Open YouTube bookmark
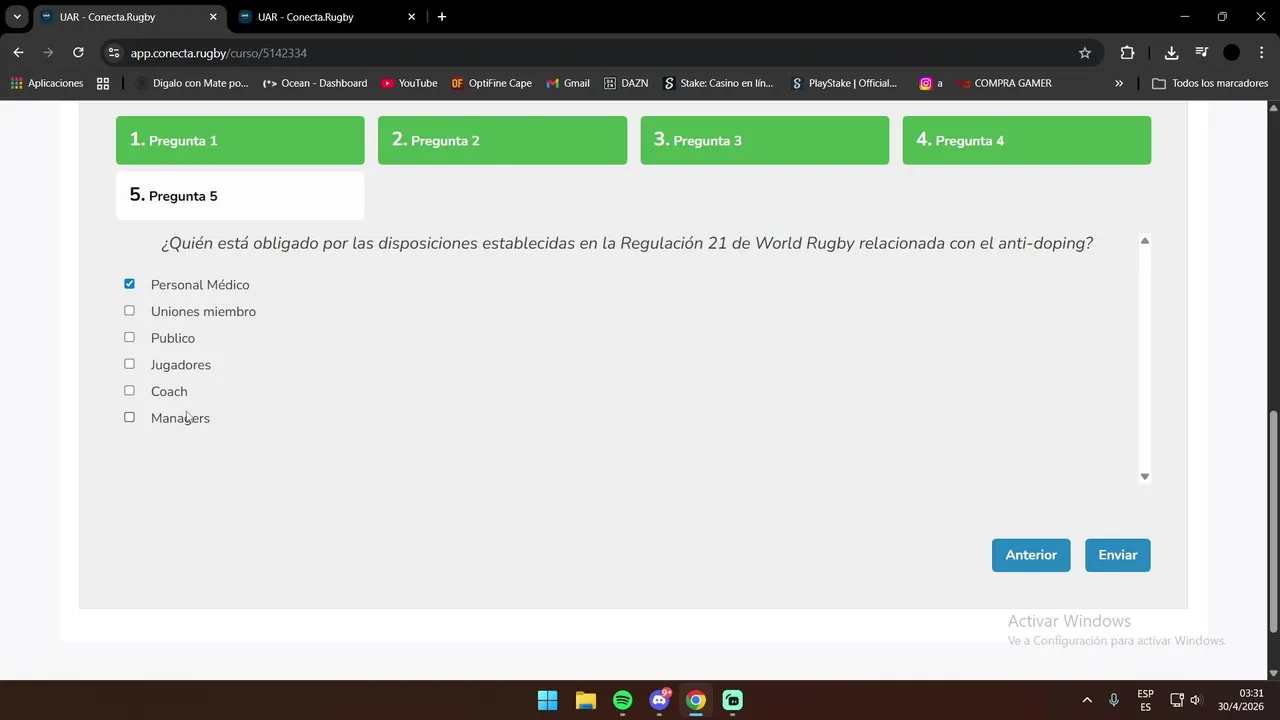This screenshot has width=1280, height=720. coord(409,83)
